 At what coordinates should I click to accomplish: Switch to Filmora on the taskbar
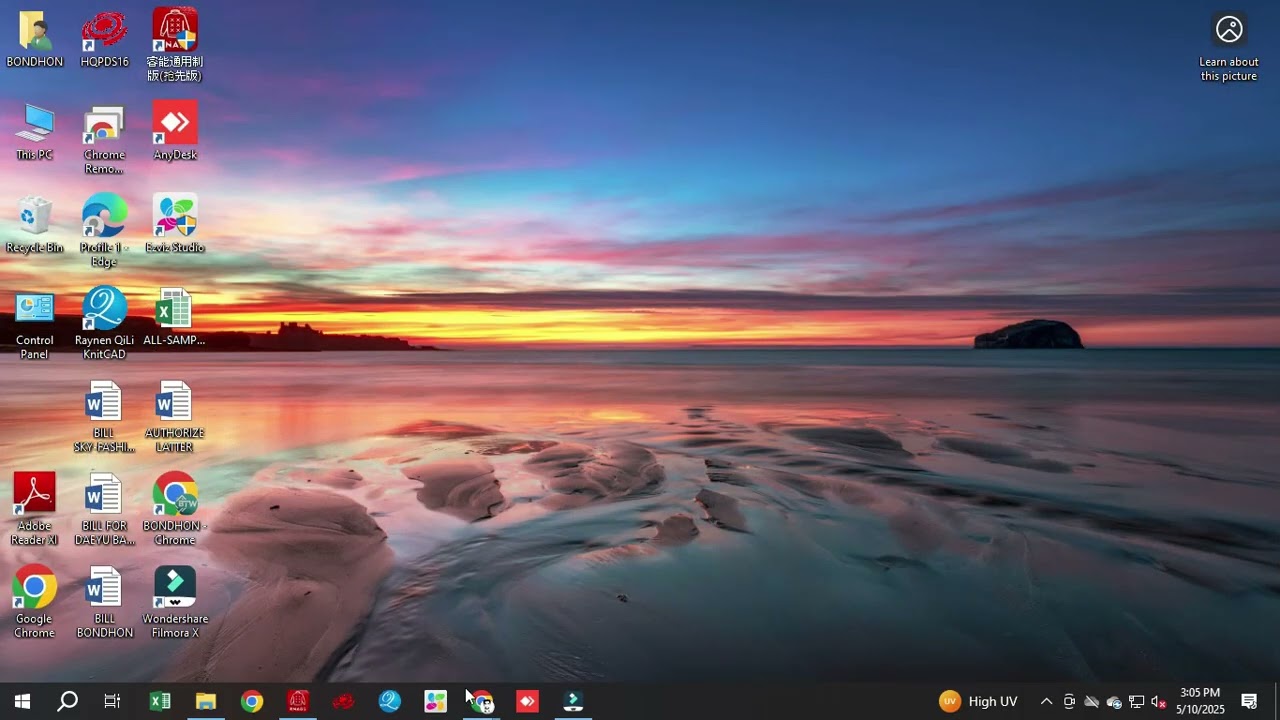(574, 701)
